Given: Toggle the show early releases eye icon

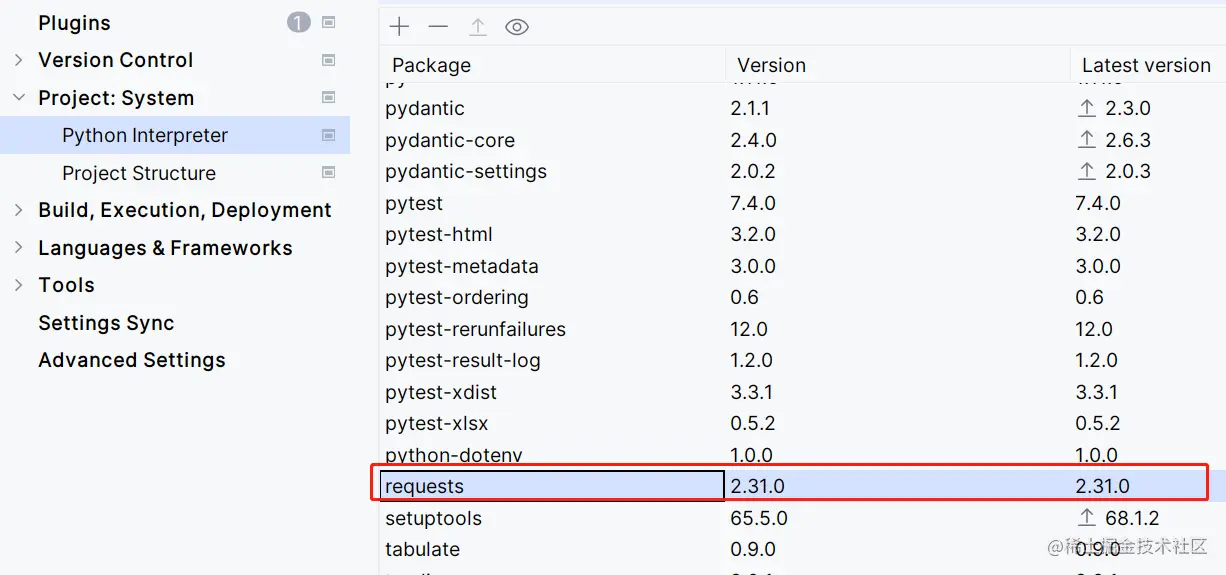Looking at the screenshot, I should [x=516, y=27].
